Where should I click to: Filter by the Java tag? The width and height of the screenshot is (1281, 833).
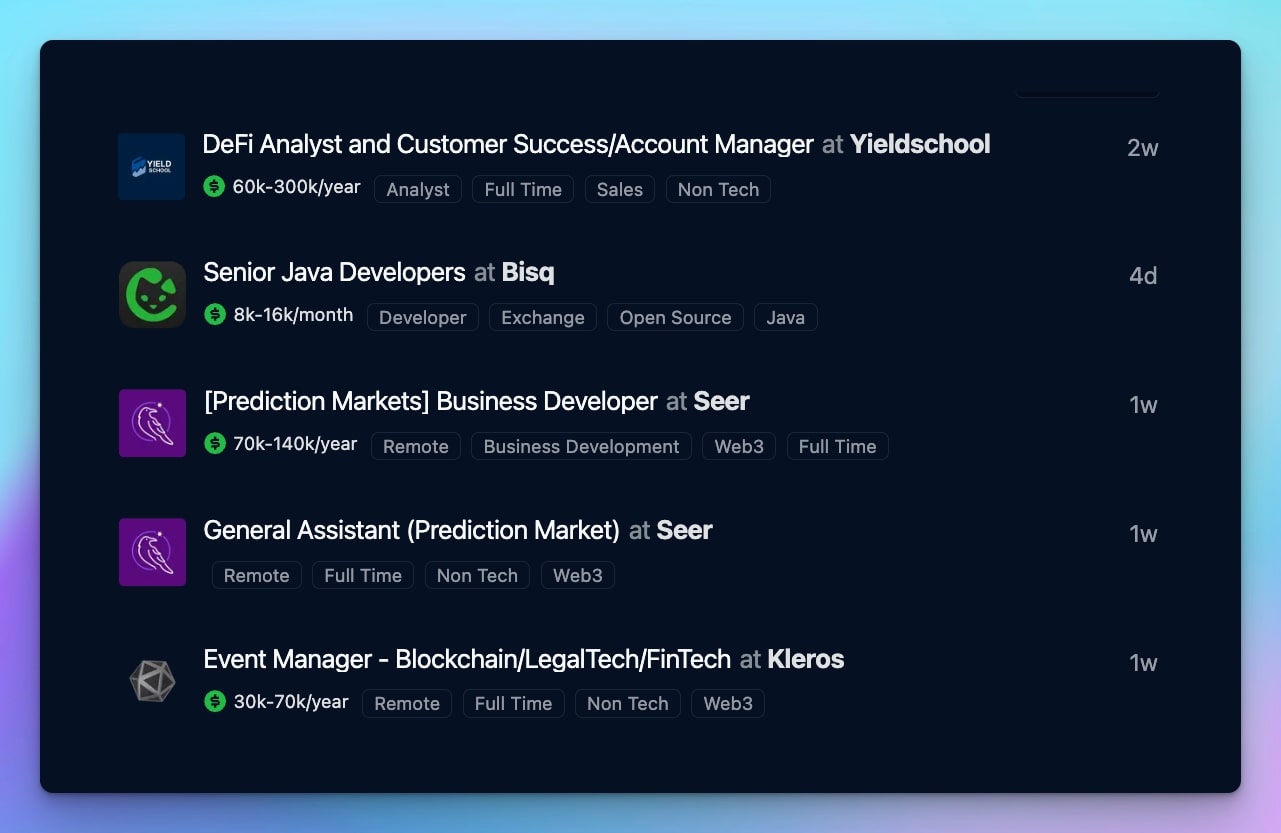[785, 318]
